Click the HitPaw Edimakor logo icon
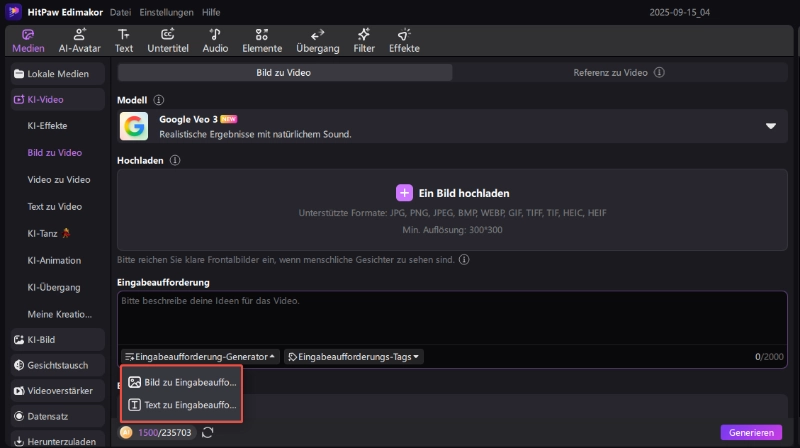 13,12
